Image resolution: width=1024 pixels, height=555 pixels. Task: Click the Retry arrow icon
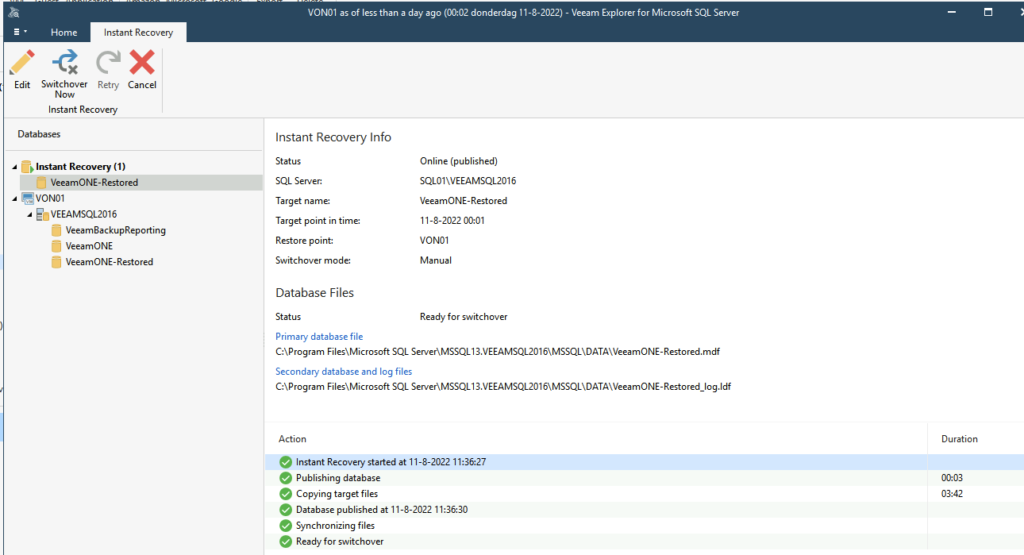[x=108, y=63]
